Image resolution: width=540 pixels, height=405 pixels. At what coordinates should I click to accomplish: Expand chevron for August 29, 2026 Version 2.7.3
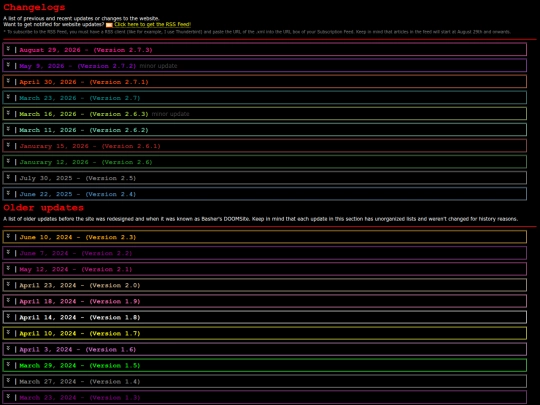pyautogui.click(x=8, y=49)
